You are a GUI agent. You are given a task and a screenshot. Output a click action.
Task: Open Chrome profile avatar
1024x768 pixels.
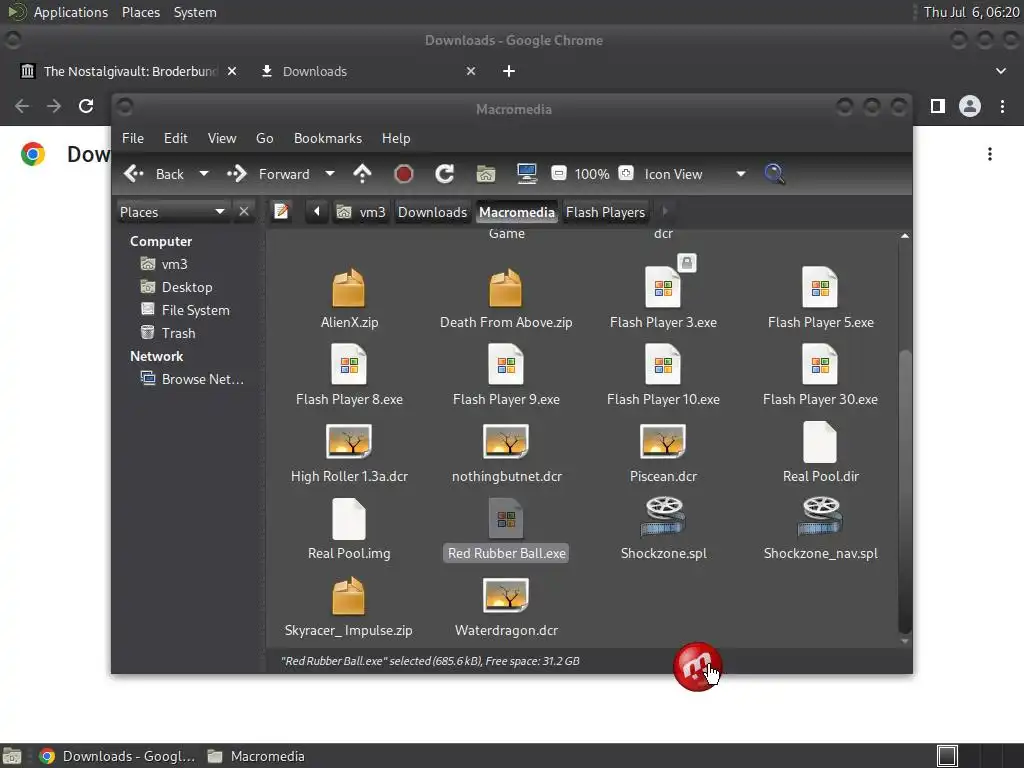point(970,106)
